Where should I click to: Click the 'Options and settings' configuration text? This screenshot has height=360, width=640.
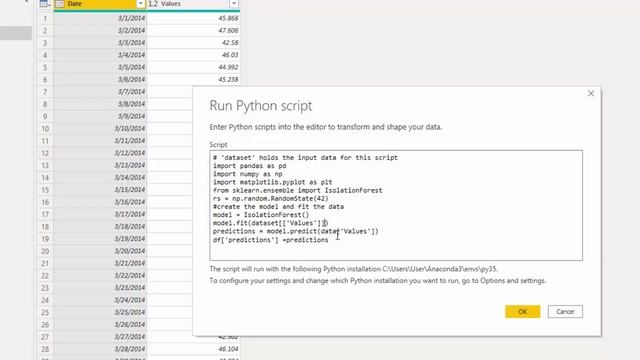coord(513,281)
